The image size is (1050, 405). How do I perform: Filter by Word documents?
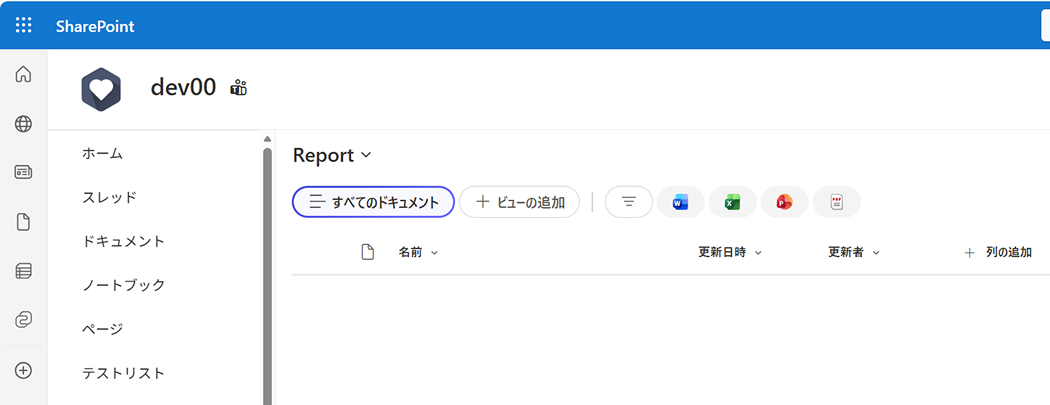pyautogui.click(x=681, y=202)
